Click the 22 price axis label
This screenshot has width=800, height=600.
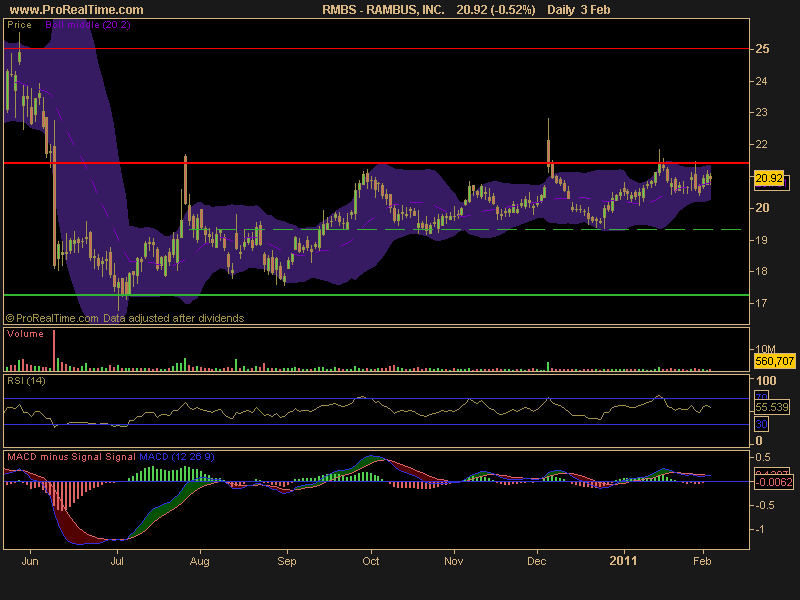click(x=761, y=144)
